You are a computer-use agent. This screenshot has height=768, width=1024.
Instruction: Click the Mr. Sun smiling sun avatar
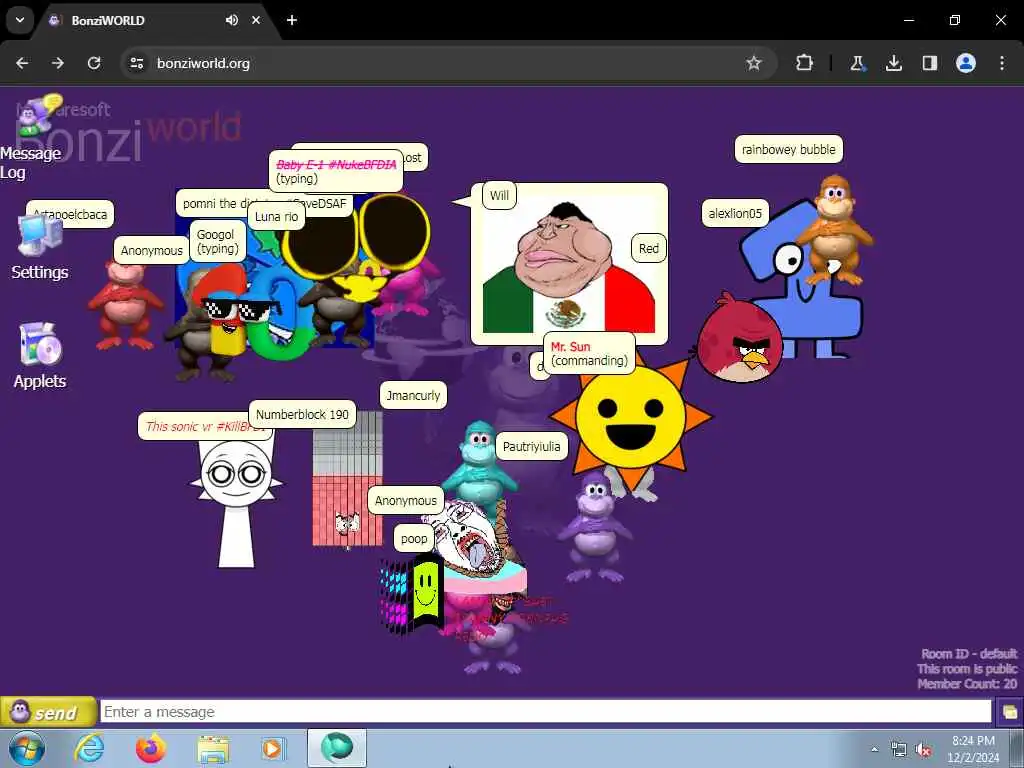[x=631, y=418]
